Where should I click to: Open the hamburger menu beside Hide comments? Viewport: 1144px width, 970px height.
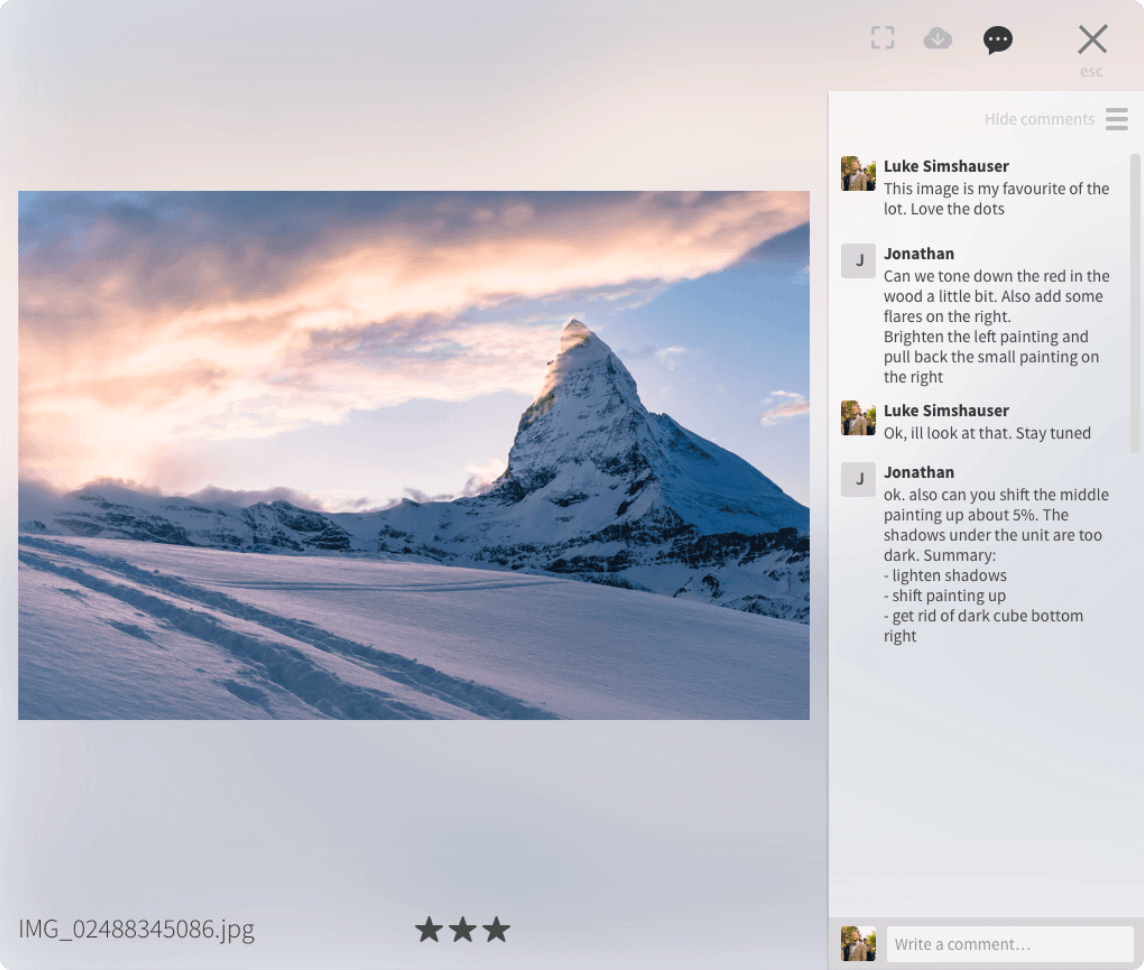1116,120
